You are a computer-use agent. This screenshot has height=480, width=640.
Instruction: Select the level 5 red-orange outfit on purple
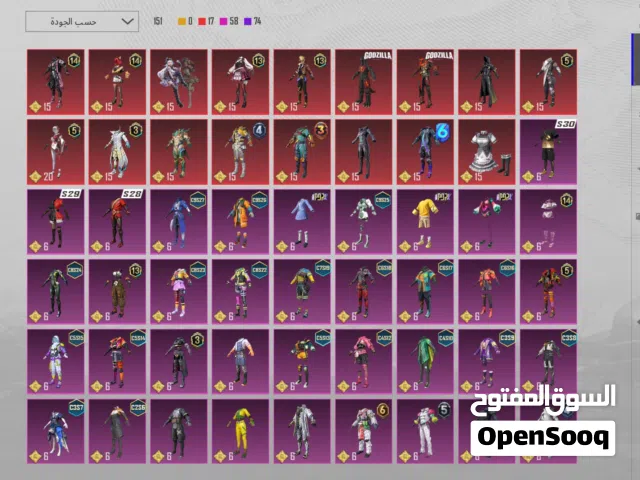549,291
